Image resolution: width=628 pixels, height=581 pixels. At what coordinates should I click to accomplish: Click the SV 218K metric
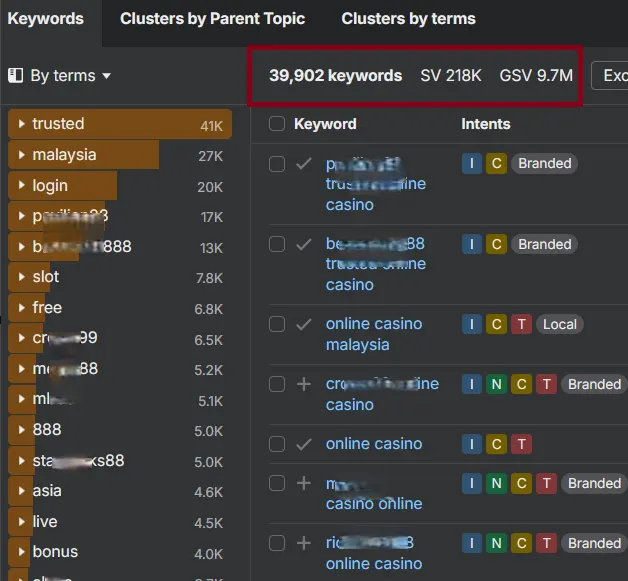click(451, 75)
